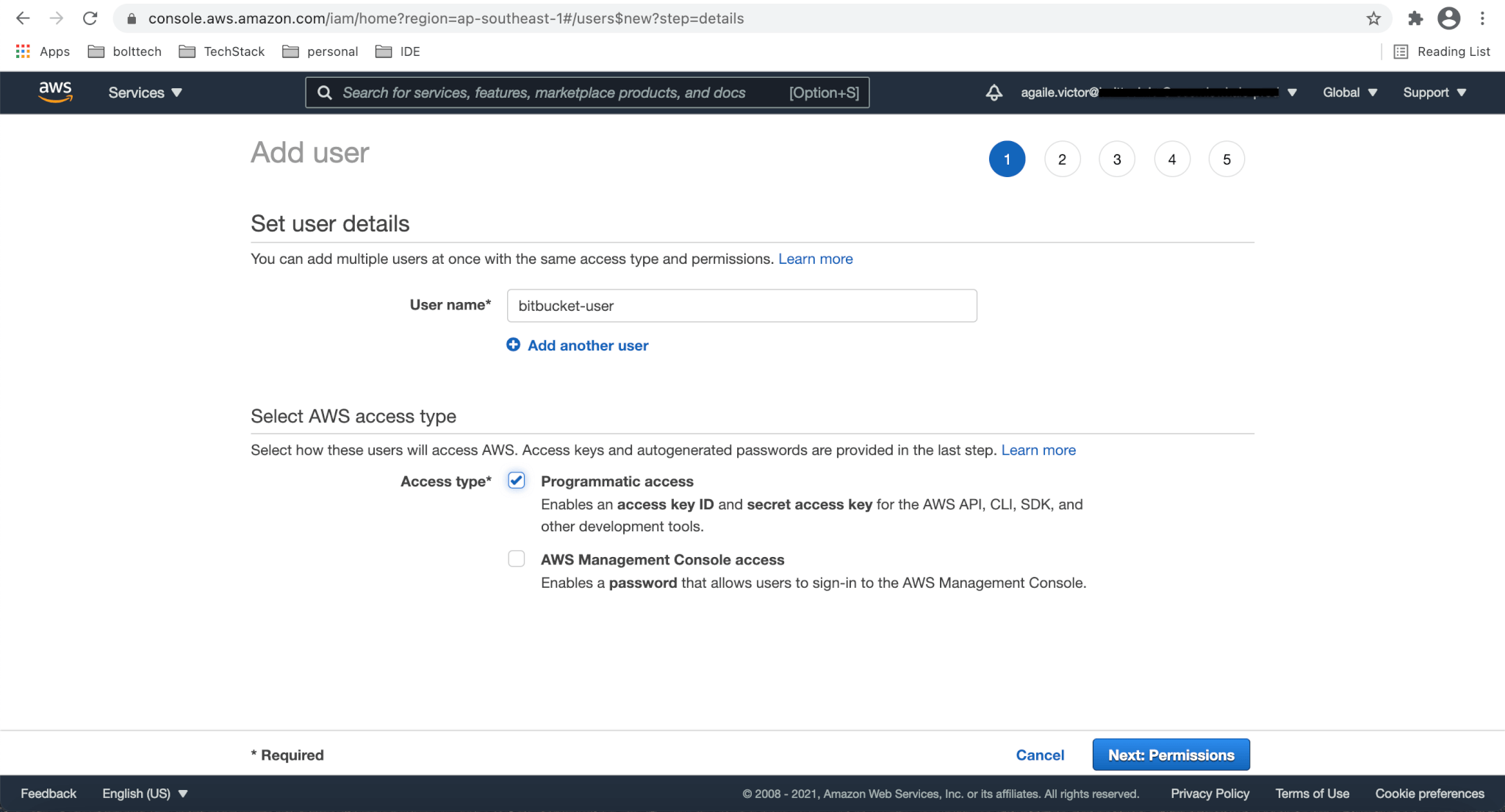Enable AWS Management Console access checkbox
1505x812 pixels.
517,559
